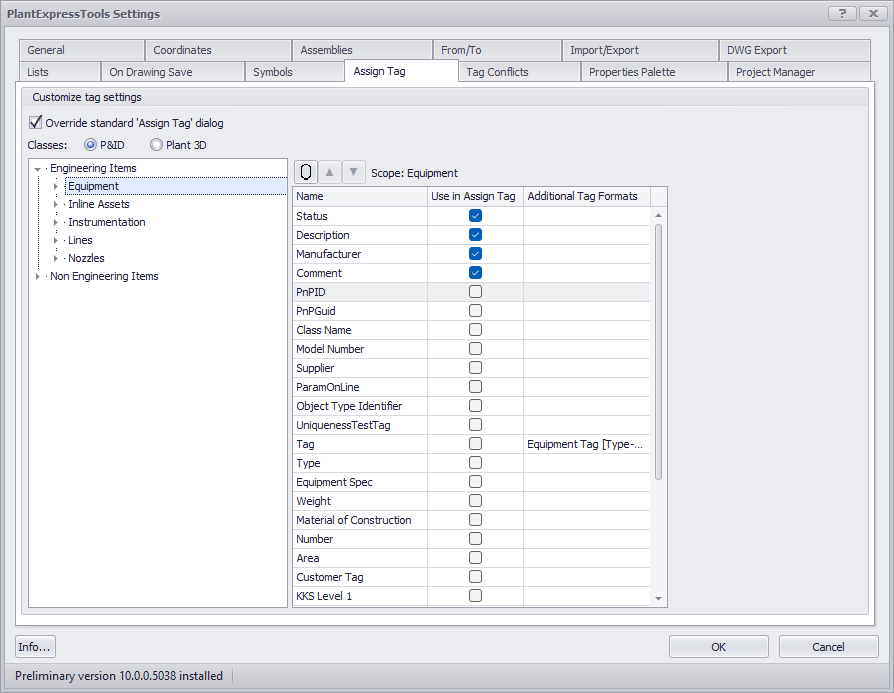Open the Import/Export tab

(640, 50)
